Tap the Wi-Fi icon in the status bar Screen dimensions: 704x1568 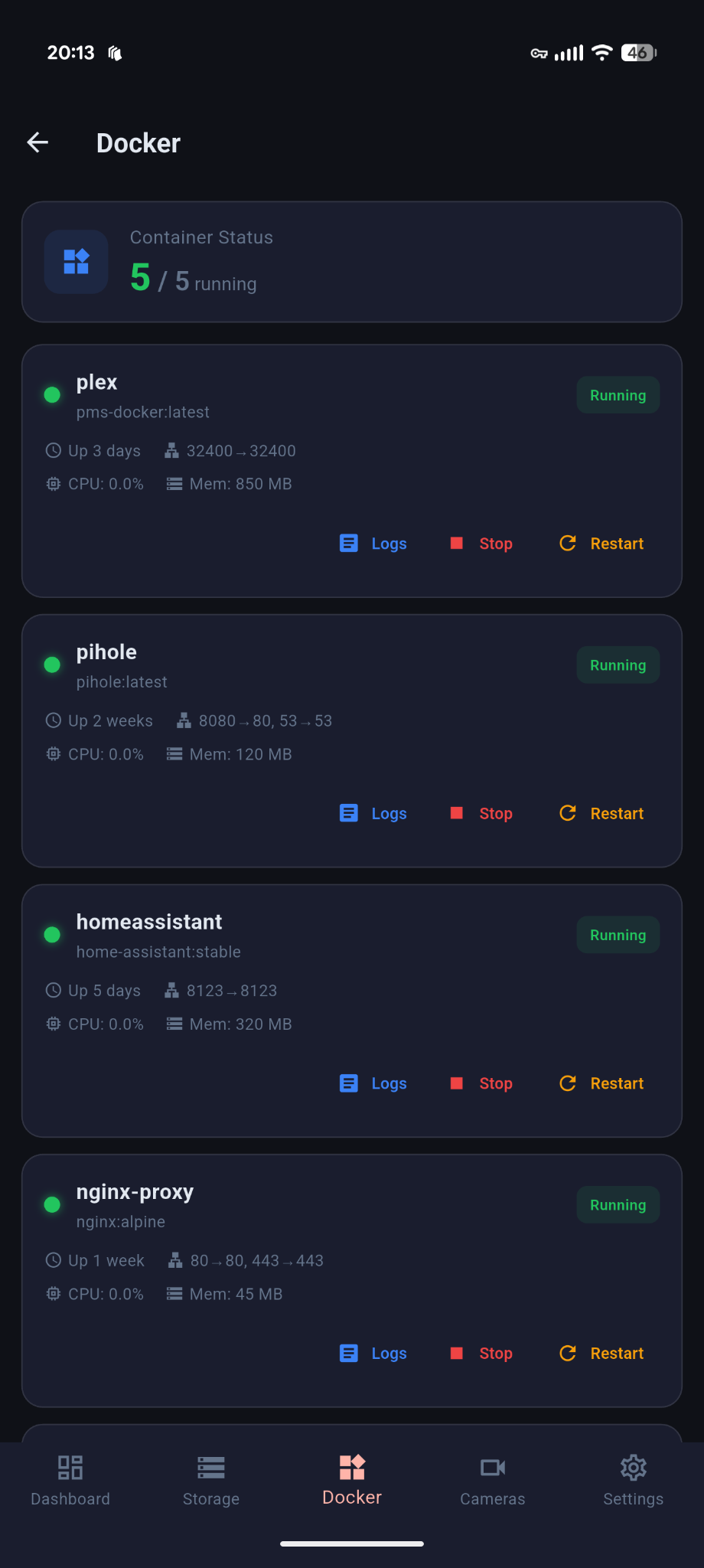pos(601,52)
